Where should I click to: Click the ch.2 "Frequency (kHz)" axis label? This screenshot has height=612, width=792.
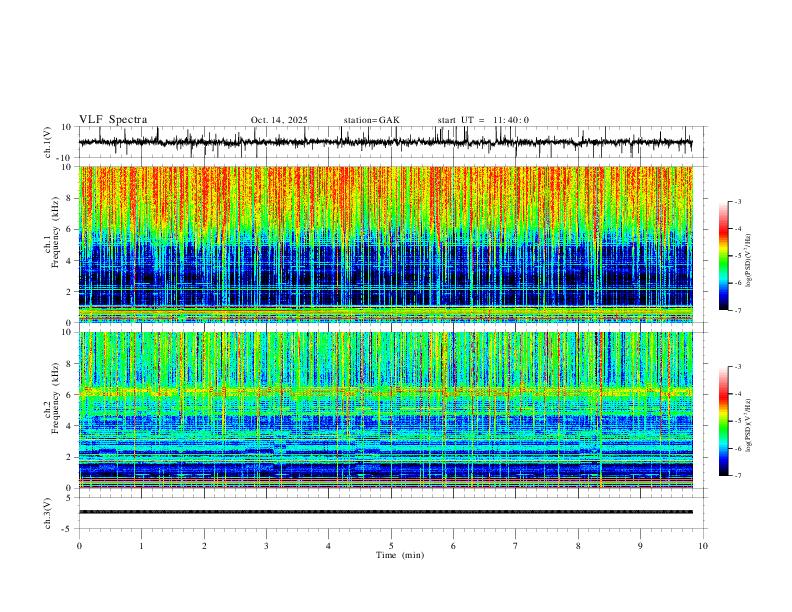[55, 398]
